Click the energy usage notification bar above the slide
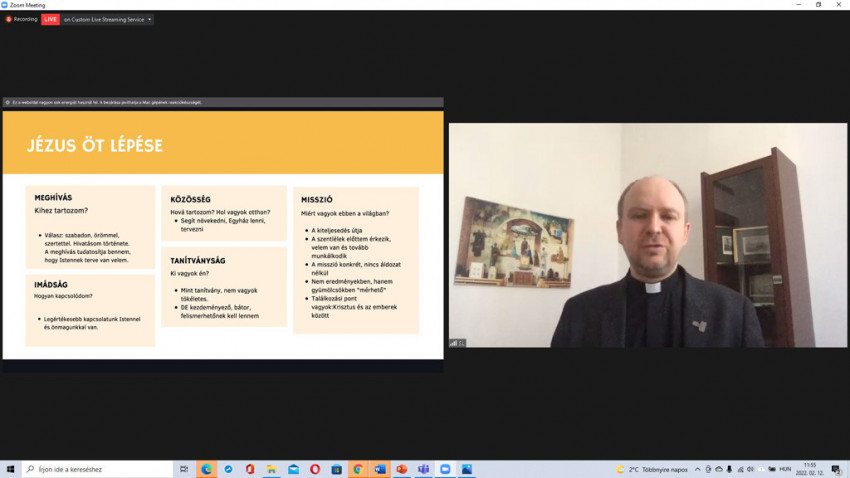The image size is (850, 478). click(x=223, y=102)
